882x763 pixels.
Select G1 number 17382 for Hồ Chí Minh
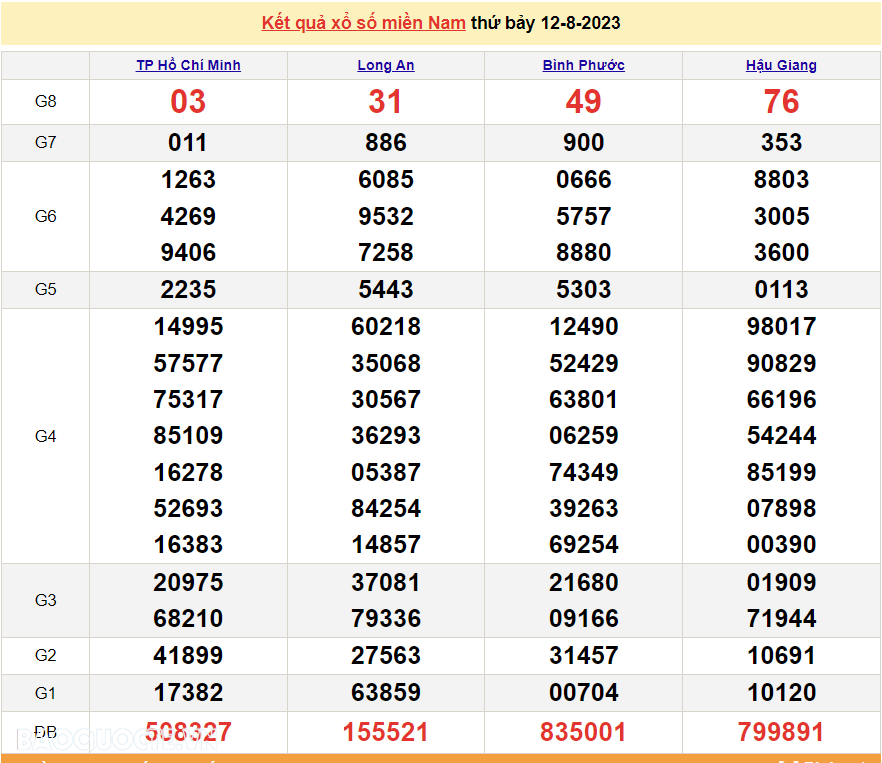coord(188,692)
